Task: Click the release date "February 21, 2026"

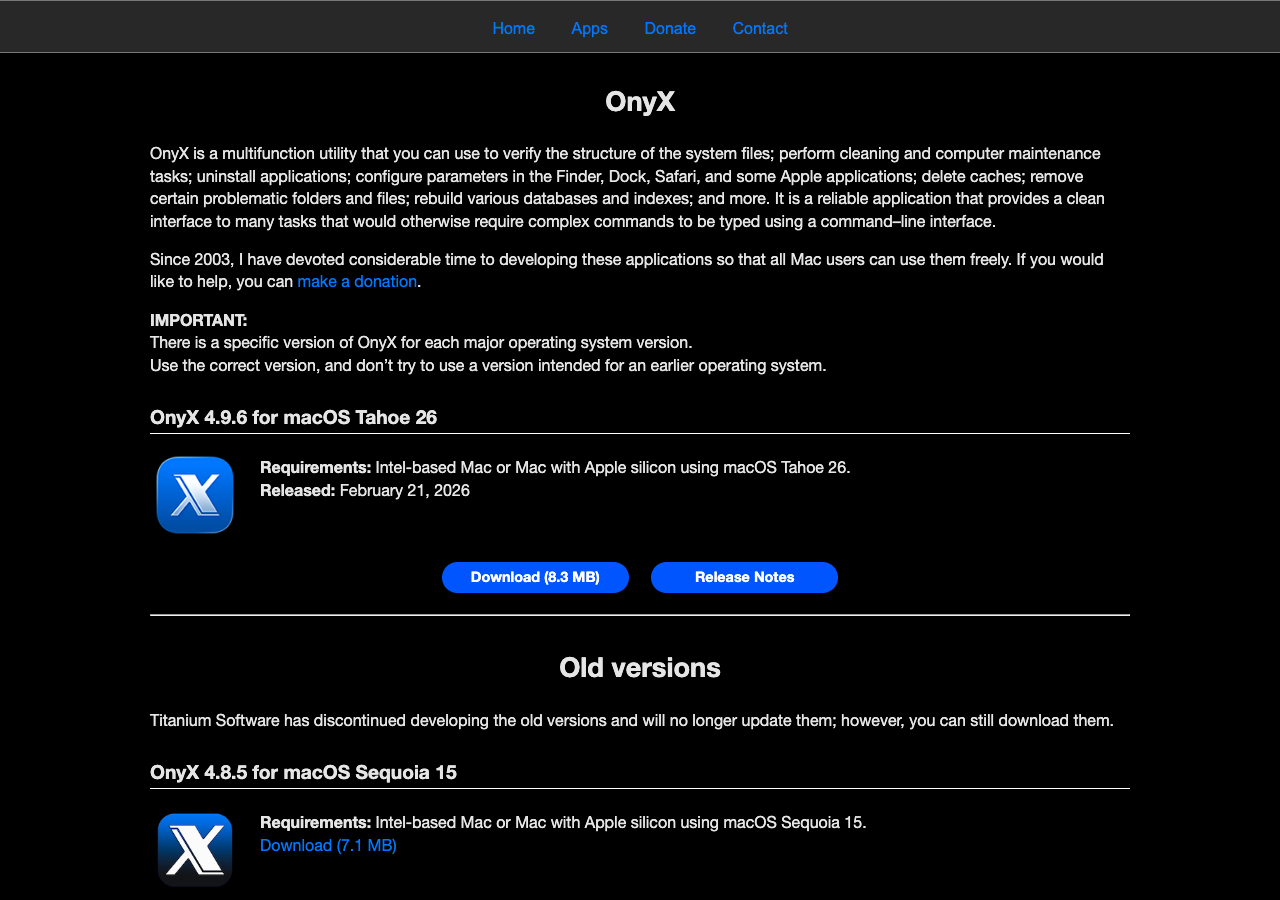Action: pyautogui.click(x=404, y=490)
